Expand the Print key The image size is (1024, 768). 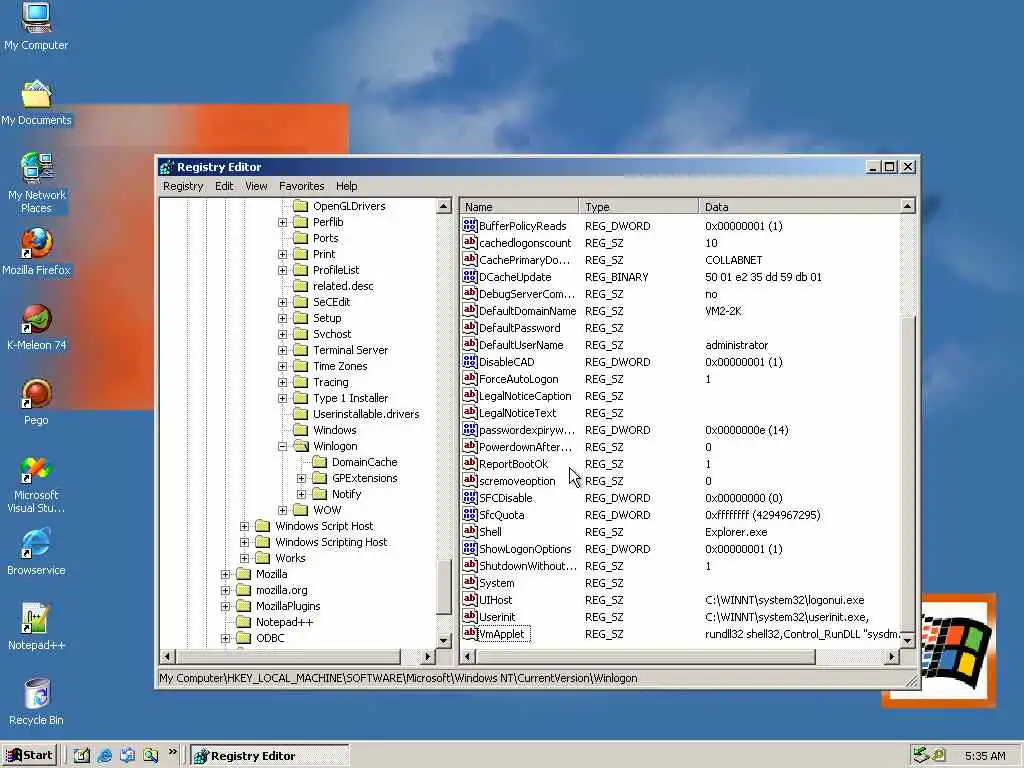pos(282,254)
